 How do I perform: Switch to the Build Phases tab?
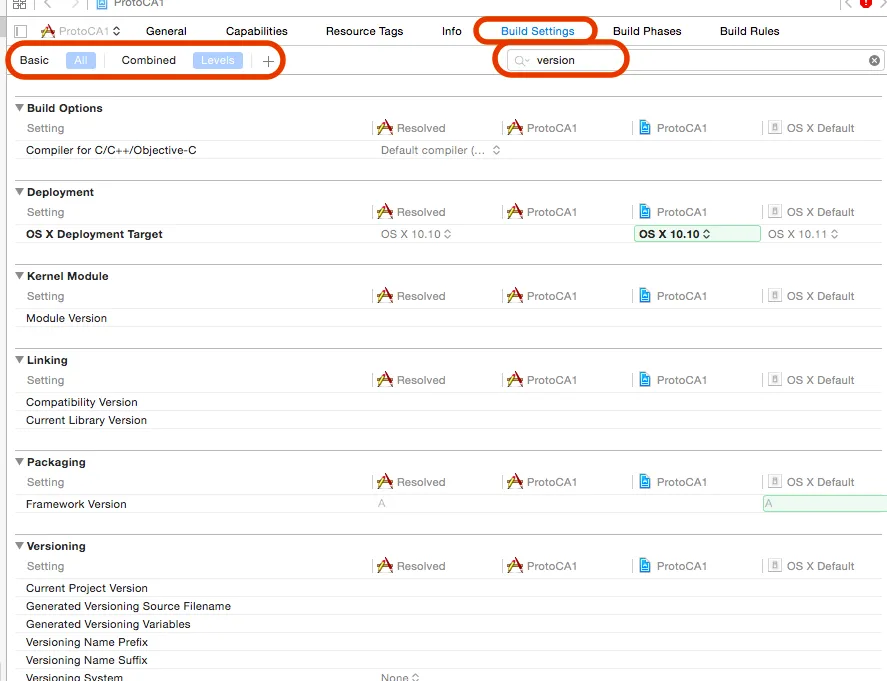coord(647,31)
